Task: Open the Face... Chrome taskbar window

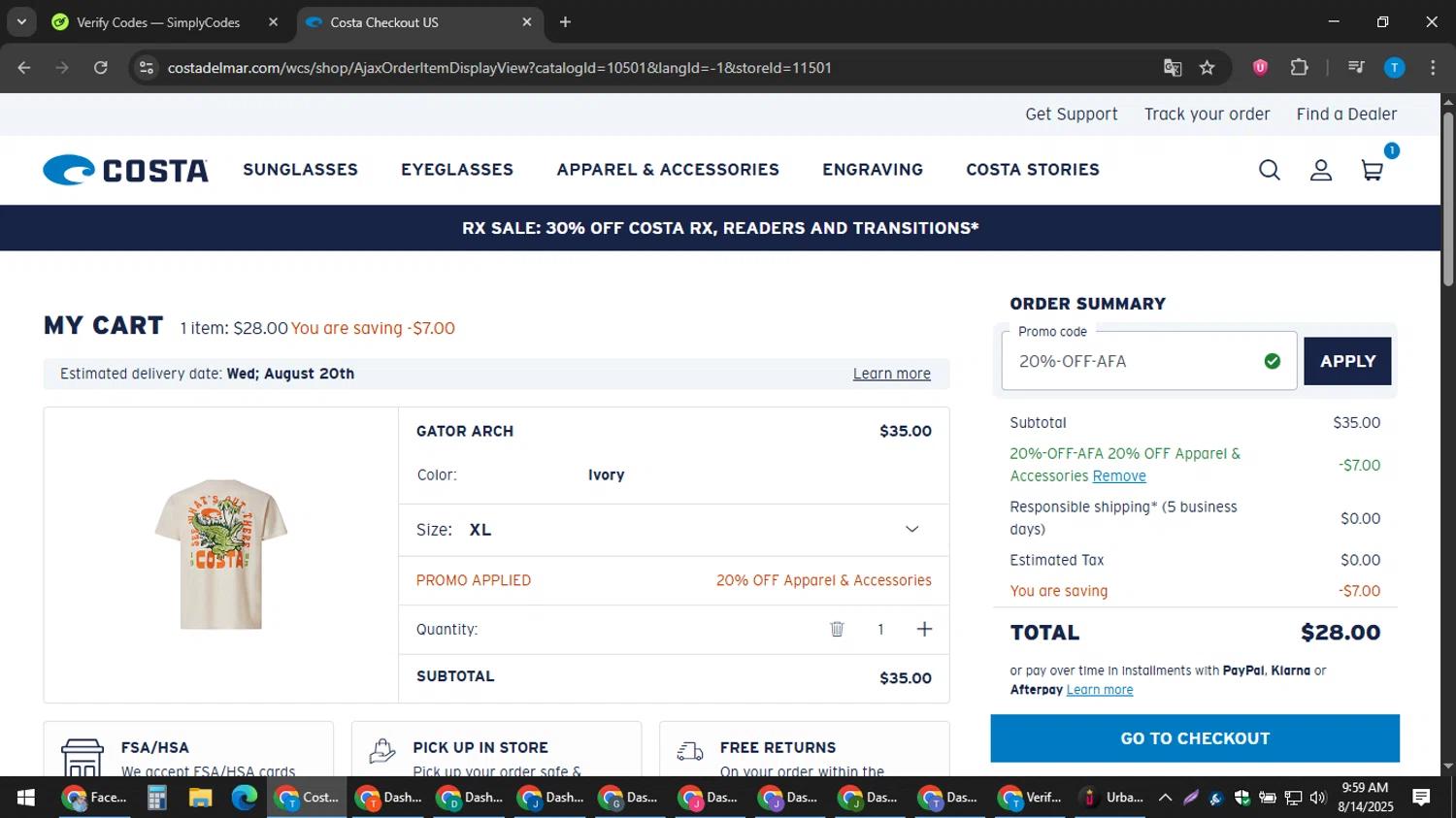Action: pos(95,798)
